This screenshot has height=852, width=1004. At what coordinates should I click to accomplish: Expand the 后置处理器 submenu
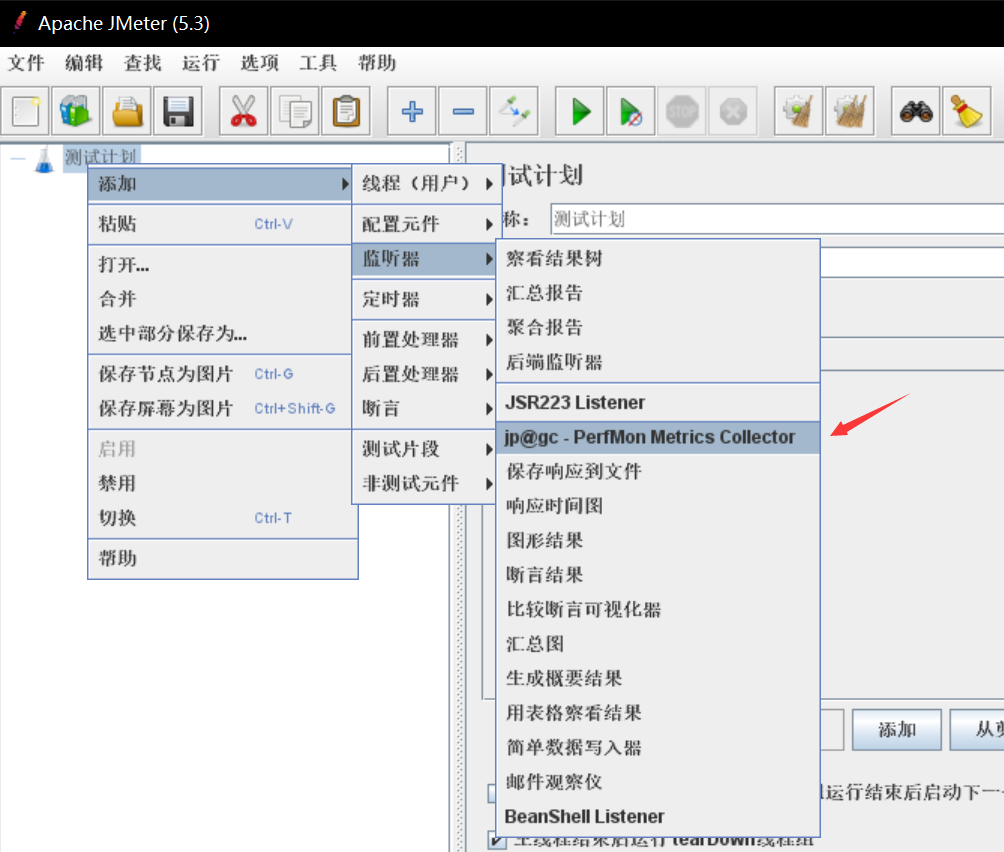426,374
